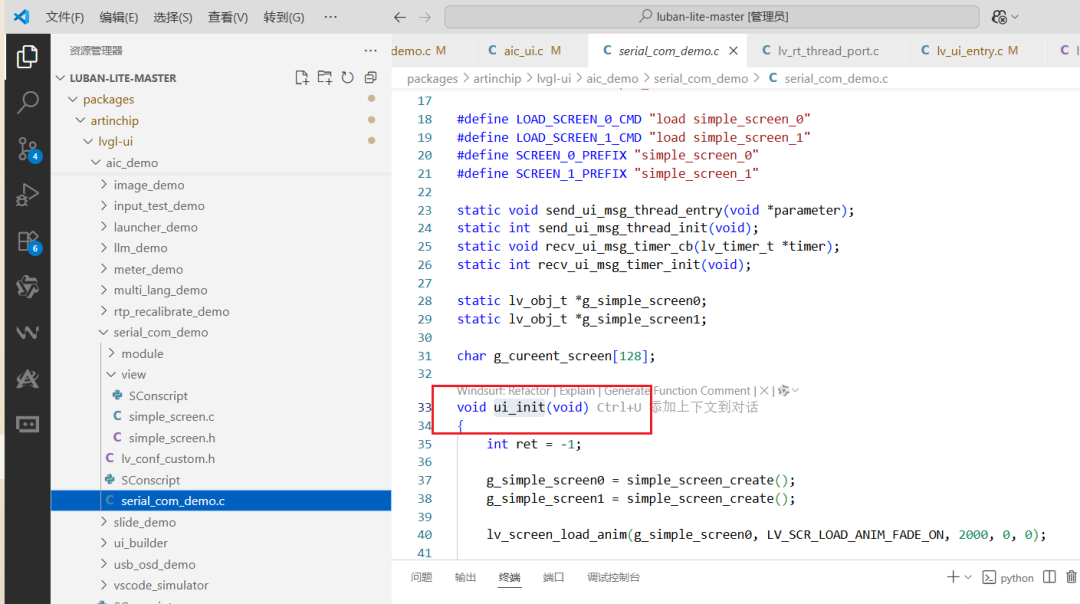The width and height of the screenshot is (1080, 604).
Task: Create a new file in LUBAN-LITE-MASTER
Action: pos(302,78)
